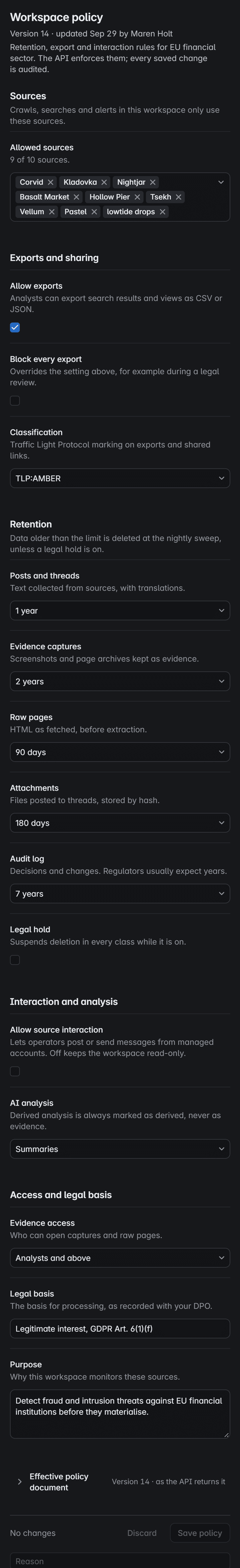This screenshot has height=1568, width=240.
Task: Remove the Basalt Market source tag
Action: coord(76,197)
